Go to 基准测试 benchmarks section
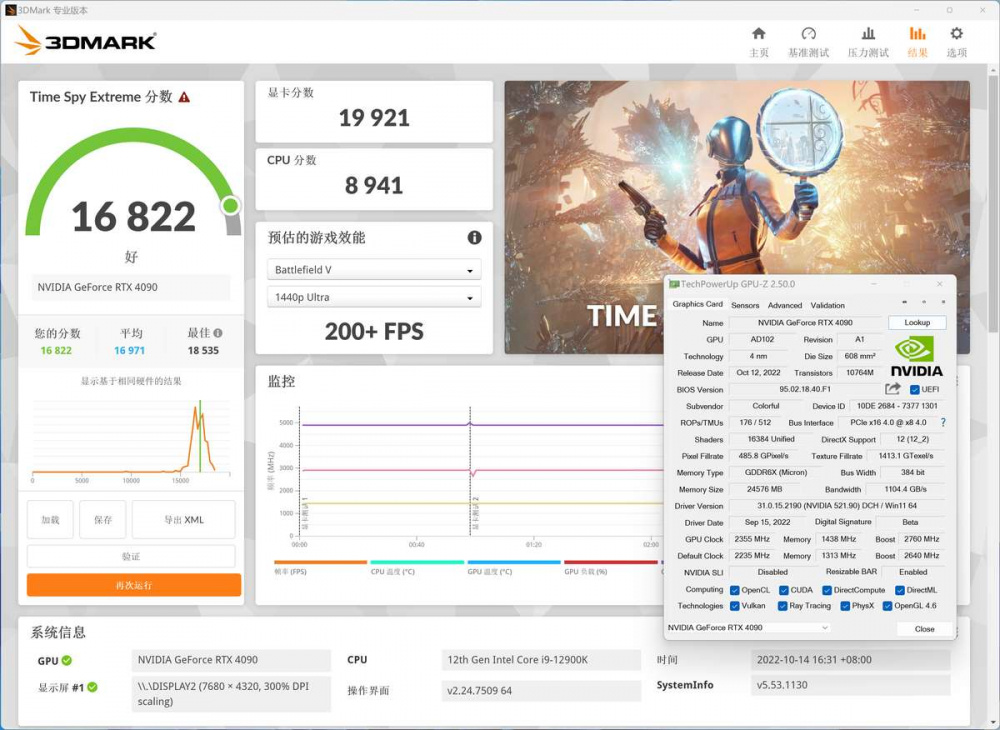Screen dimensions: 1000x730 (808, 42)
